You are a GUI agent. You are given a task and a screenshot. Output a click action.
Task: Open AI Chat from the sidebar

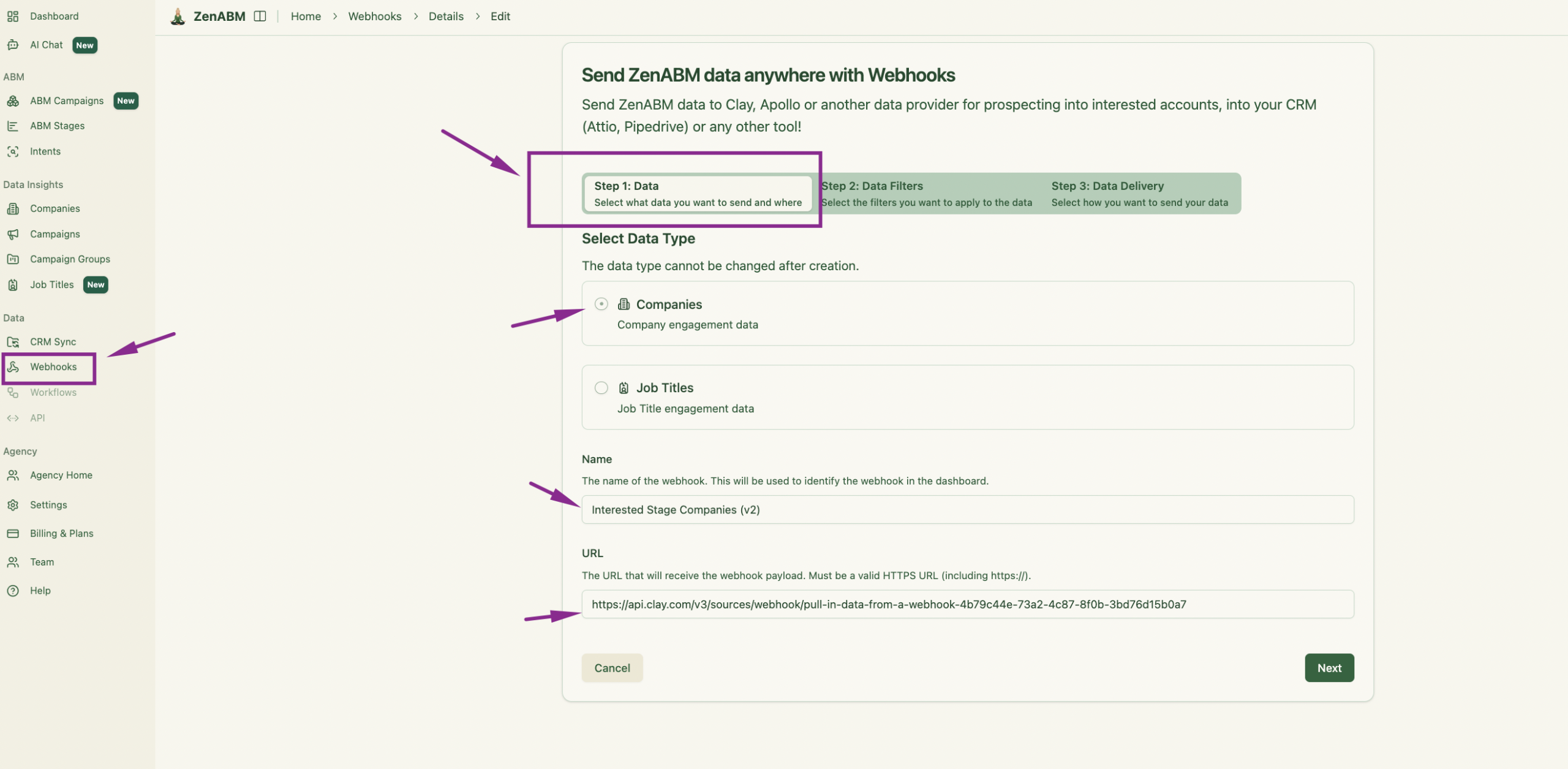(x=45, y=44)
